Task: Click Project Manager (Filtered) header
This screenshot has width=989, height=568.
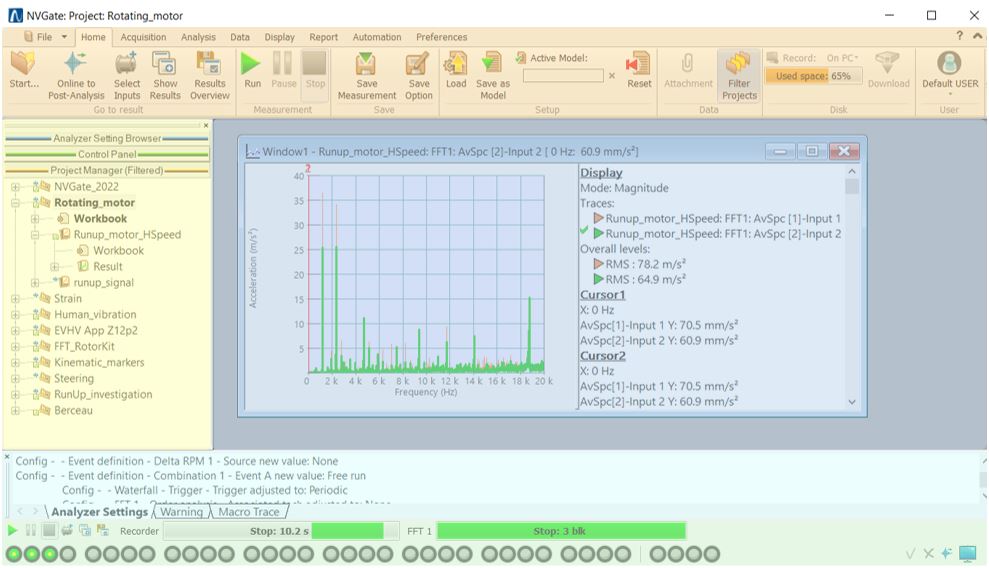Action: (107, 170)
